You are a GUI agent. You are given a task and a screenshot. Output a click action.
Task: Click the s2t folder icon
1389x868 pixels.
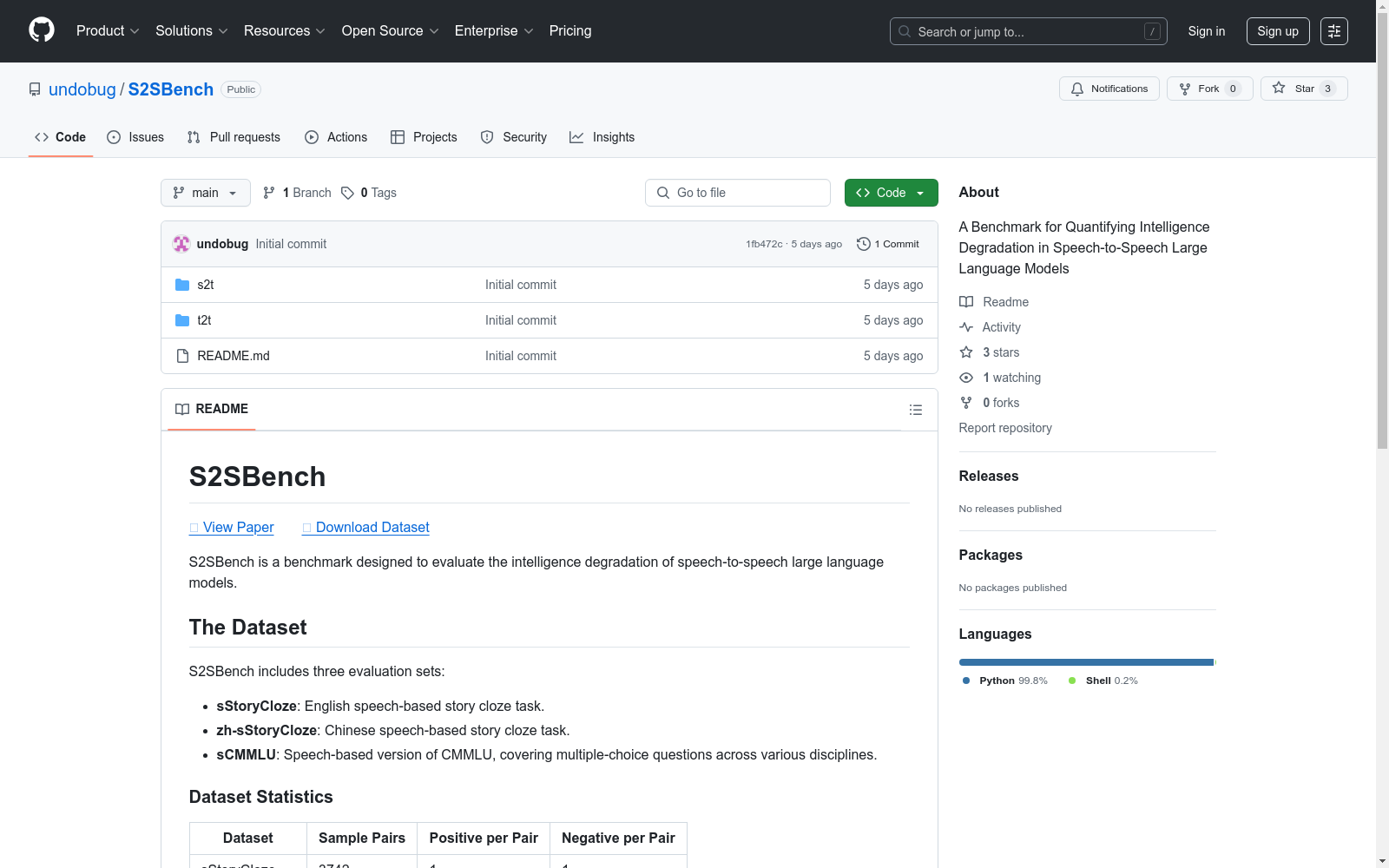(x=182, y=285)
